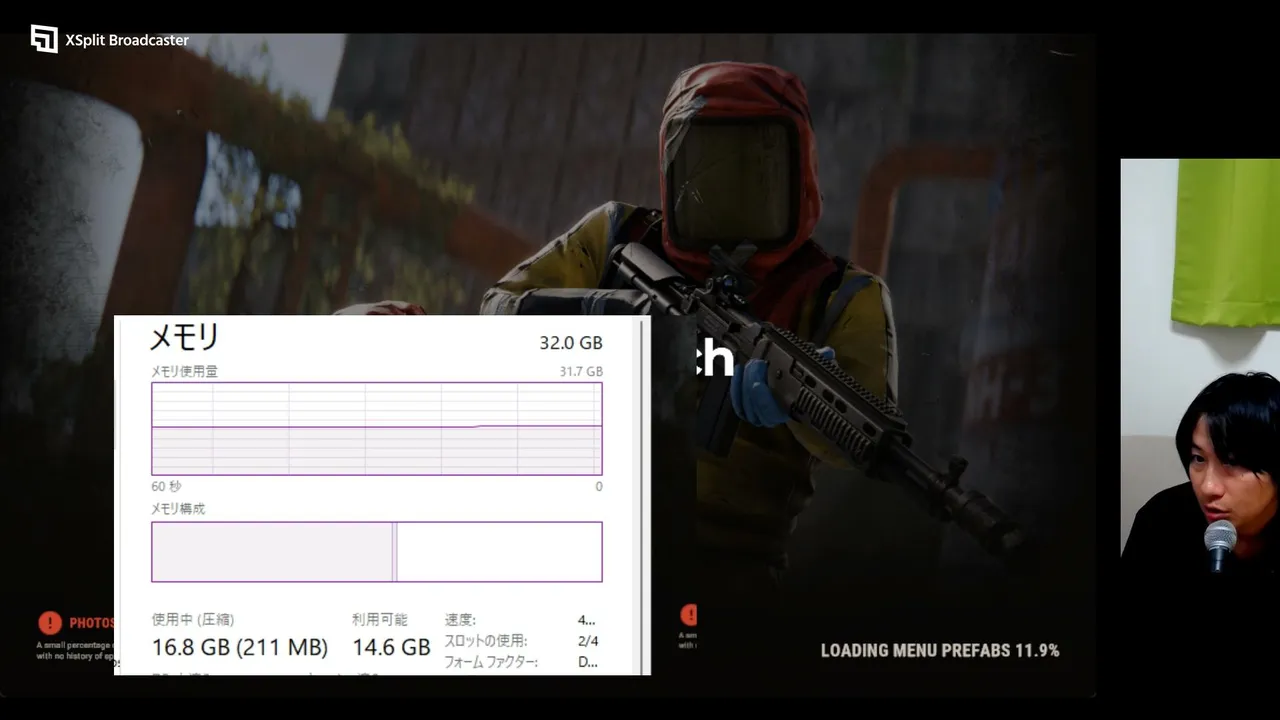Viewport: 1280px width, 720px height.
Task: Click the PHOTOS warning heading
Action: tap(92, 623)
